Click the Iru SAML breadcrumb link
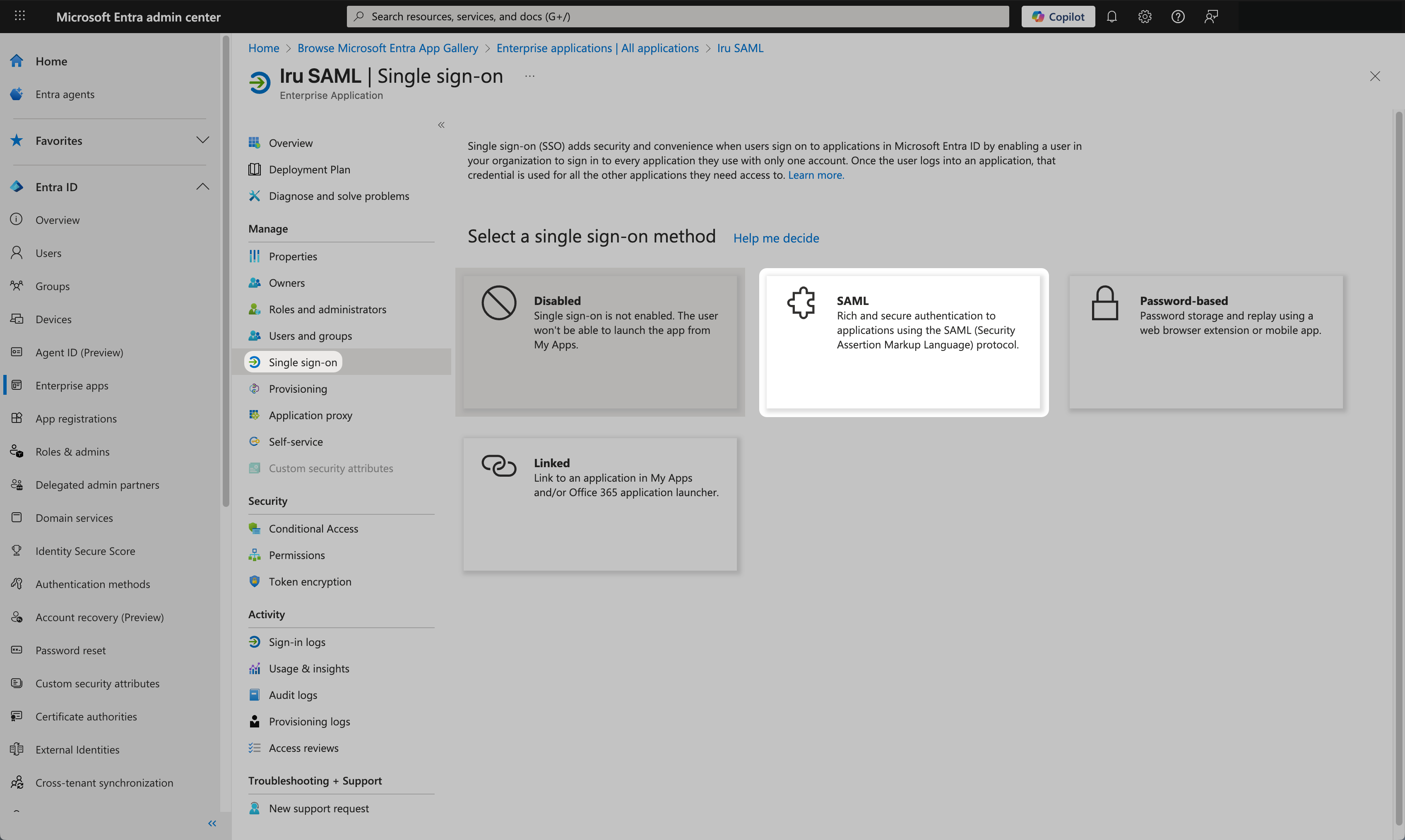 [740, 48]
